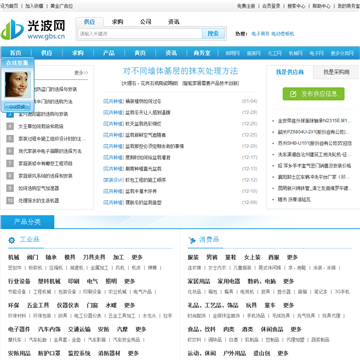Image resolution: width=360 pixels, height=360 pixels.
Task: Click the customer service agent photo
Action: [18, 84]
